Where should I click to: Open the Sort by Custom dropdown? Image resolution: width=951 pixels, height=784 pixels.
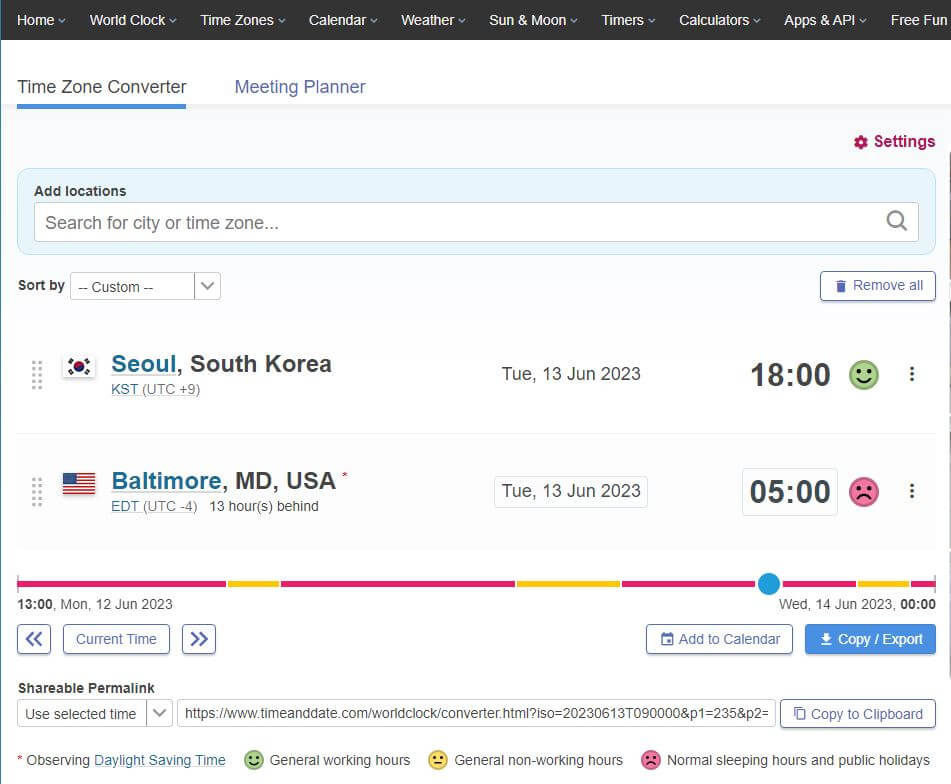point(207,286)
